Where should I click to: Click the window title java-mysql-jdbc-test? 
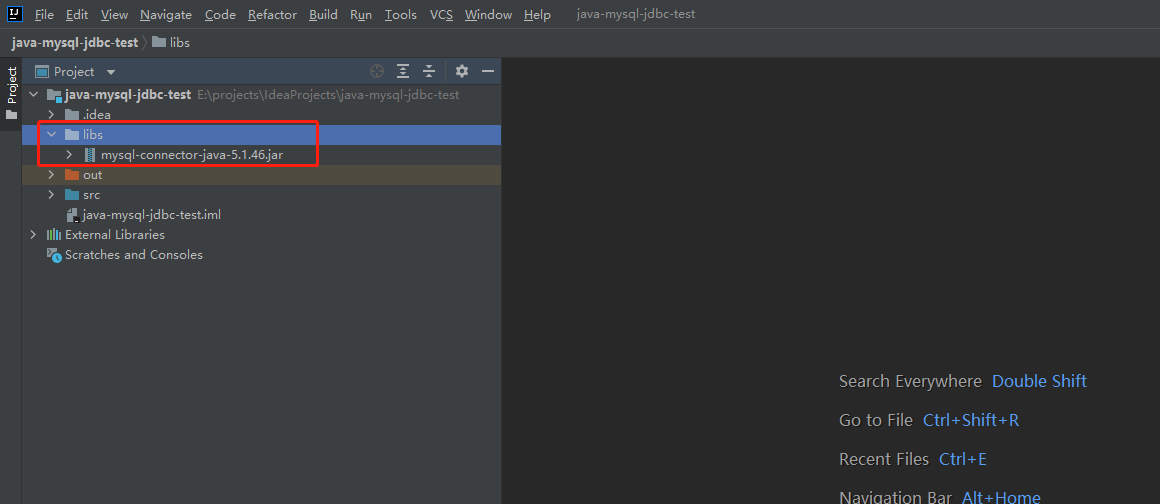click(636, 14)
